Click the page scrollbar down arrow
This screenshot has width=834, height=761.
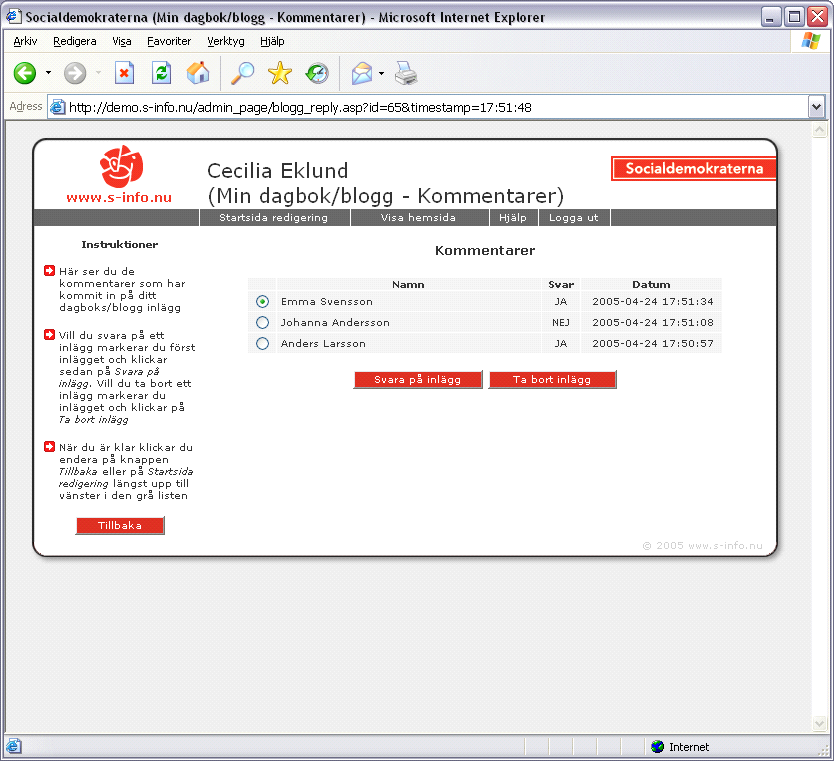pos(820,723)
